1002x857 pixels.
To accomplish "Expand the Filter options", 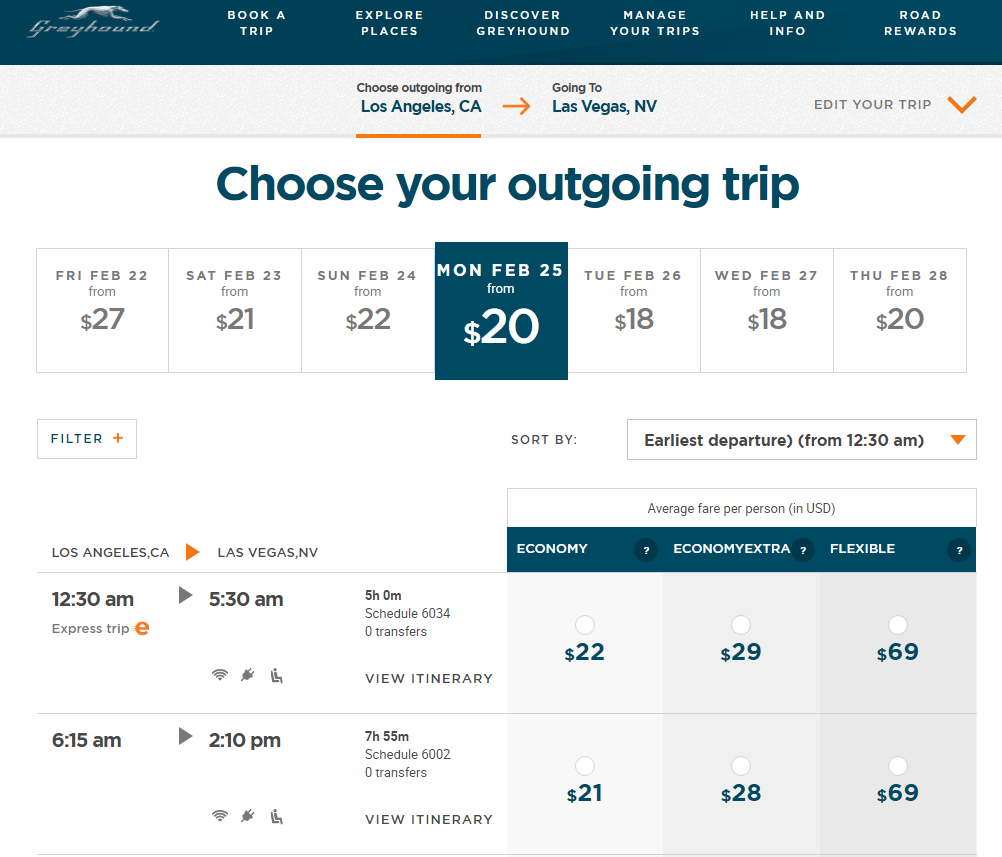I will point(87,439).
